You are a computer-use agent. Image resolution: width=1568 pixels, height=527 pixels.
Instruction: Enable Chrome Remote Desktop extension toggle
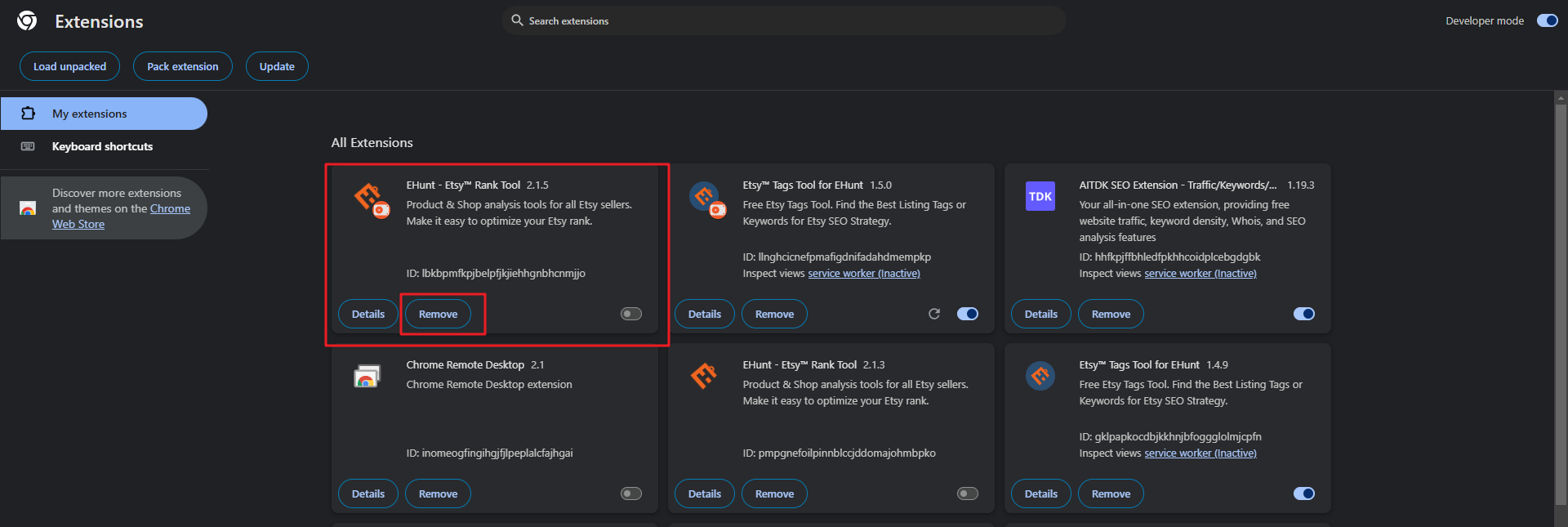pyautogui.click(x=631, y=494)
